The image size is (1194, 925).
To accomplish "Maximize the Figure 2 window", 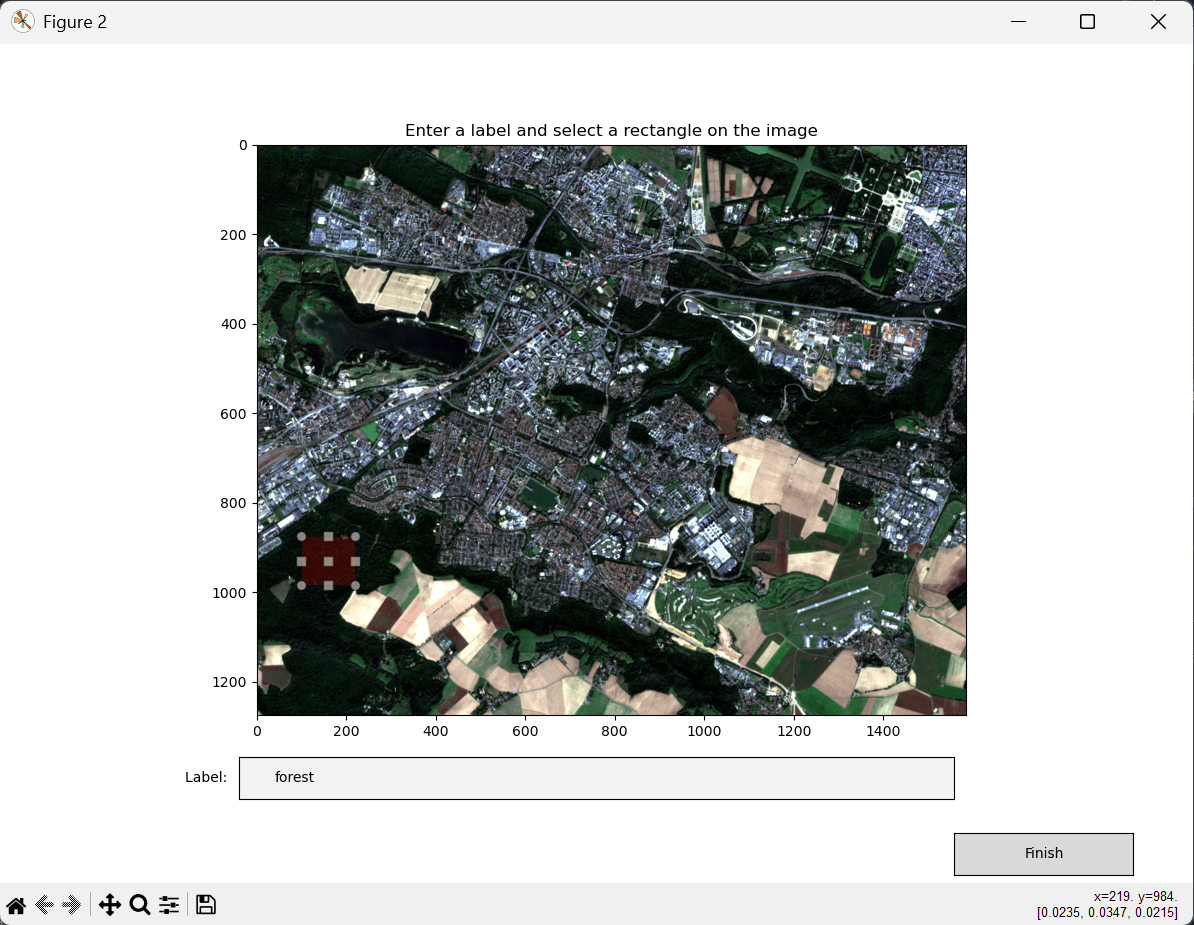I will coord(1087,22).
